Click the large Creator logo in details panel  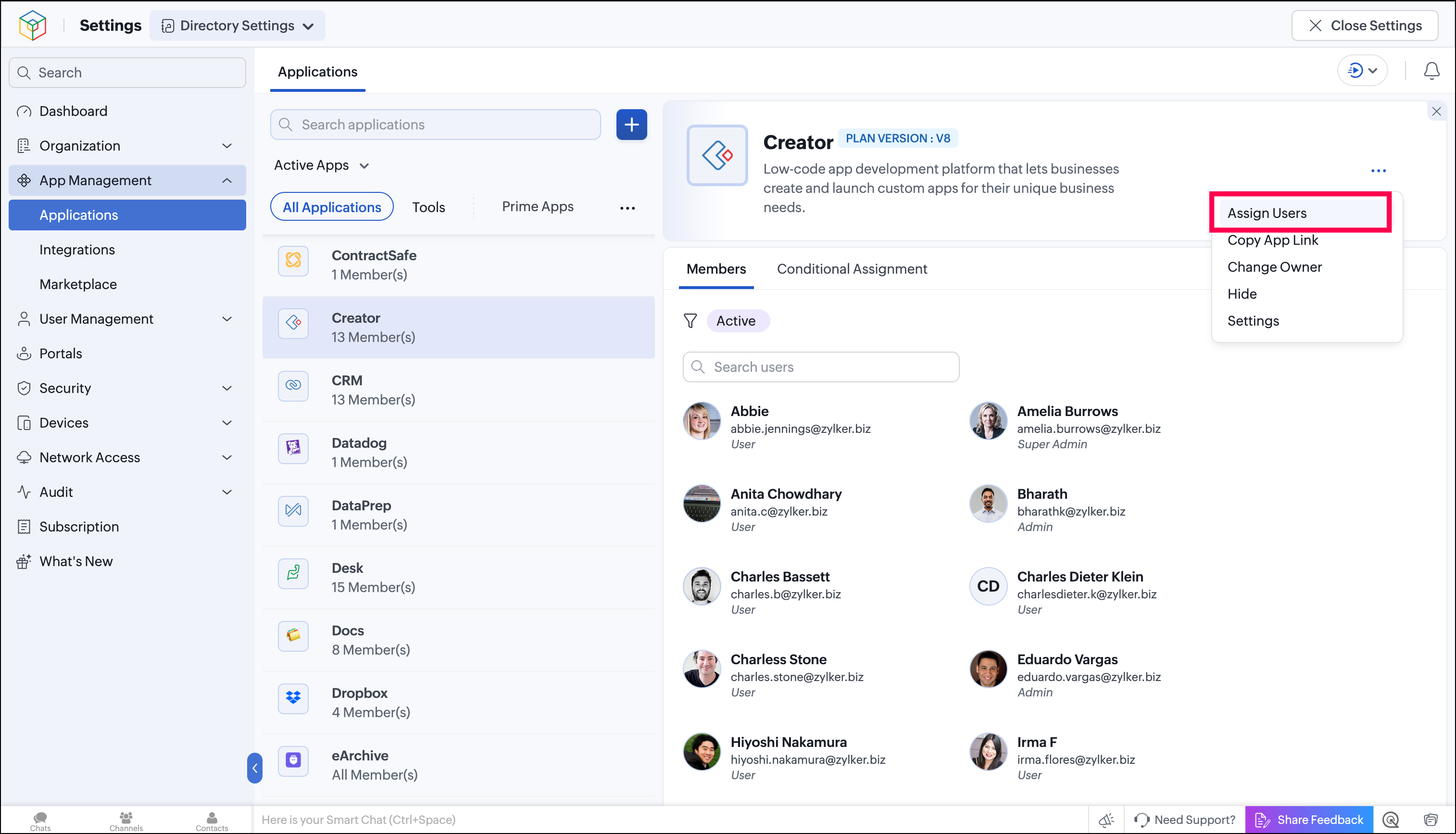click(x=717, y=155)
